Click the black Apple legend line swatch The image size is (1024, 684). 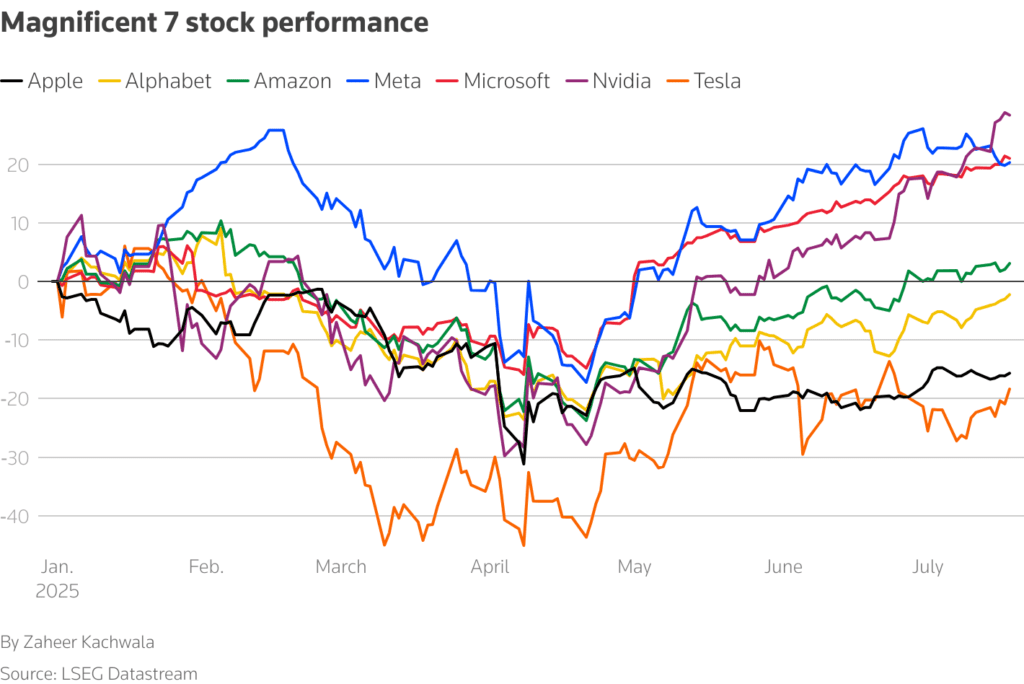tap(12, 81)
